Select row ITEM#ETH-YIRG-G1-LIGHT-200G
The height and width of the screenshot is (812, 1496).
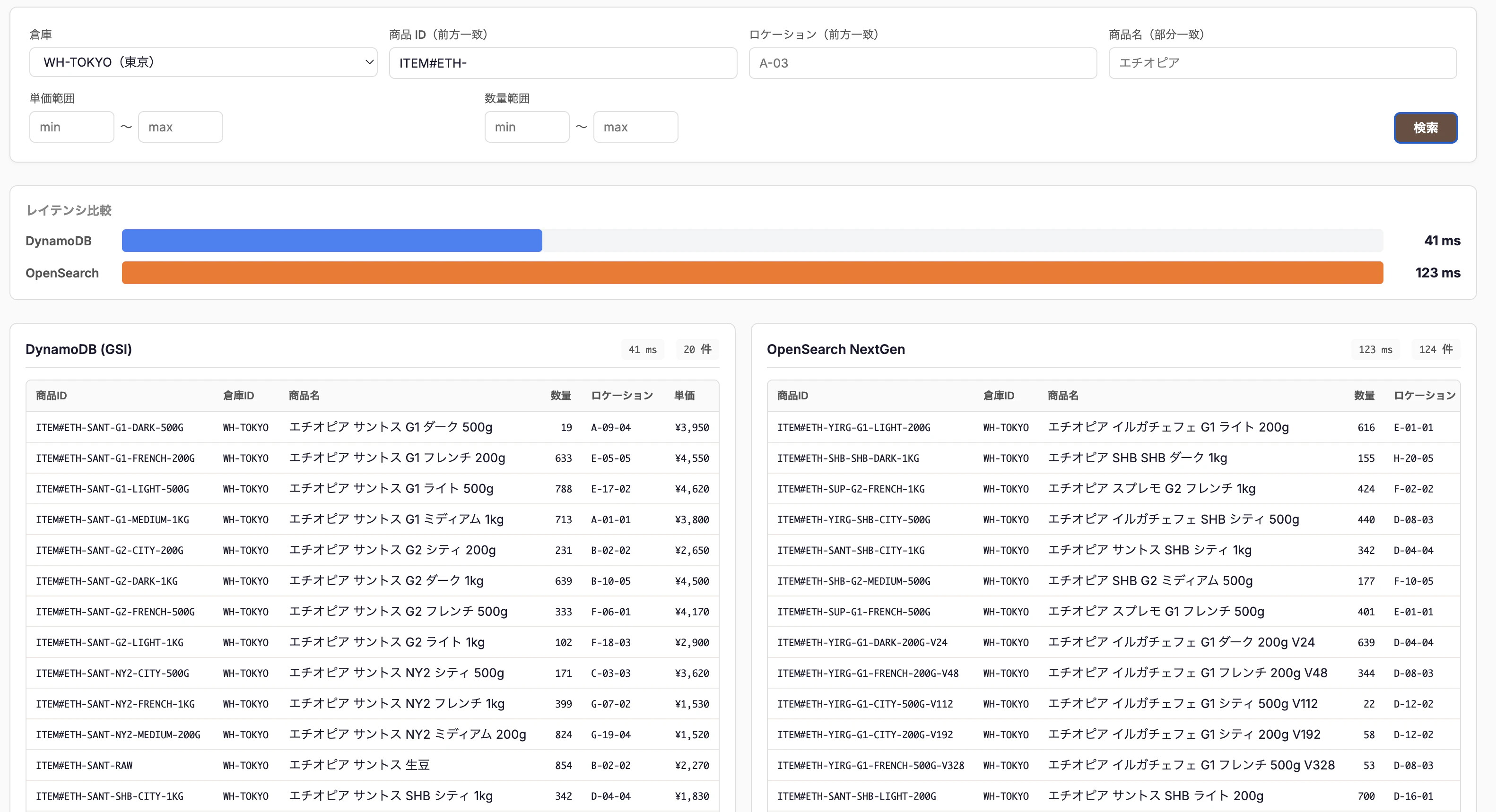[1113, 427]
